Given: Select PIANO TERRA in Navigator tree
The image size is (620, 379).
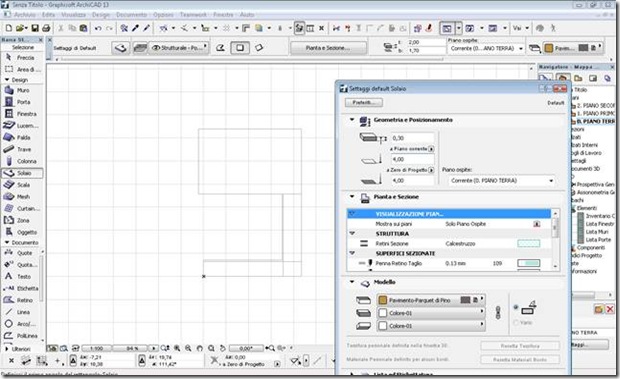Looking at the screenshot, I should [x=595, y=121].
